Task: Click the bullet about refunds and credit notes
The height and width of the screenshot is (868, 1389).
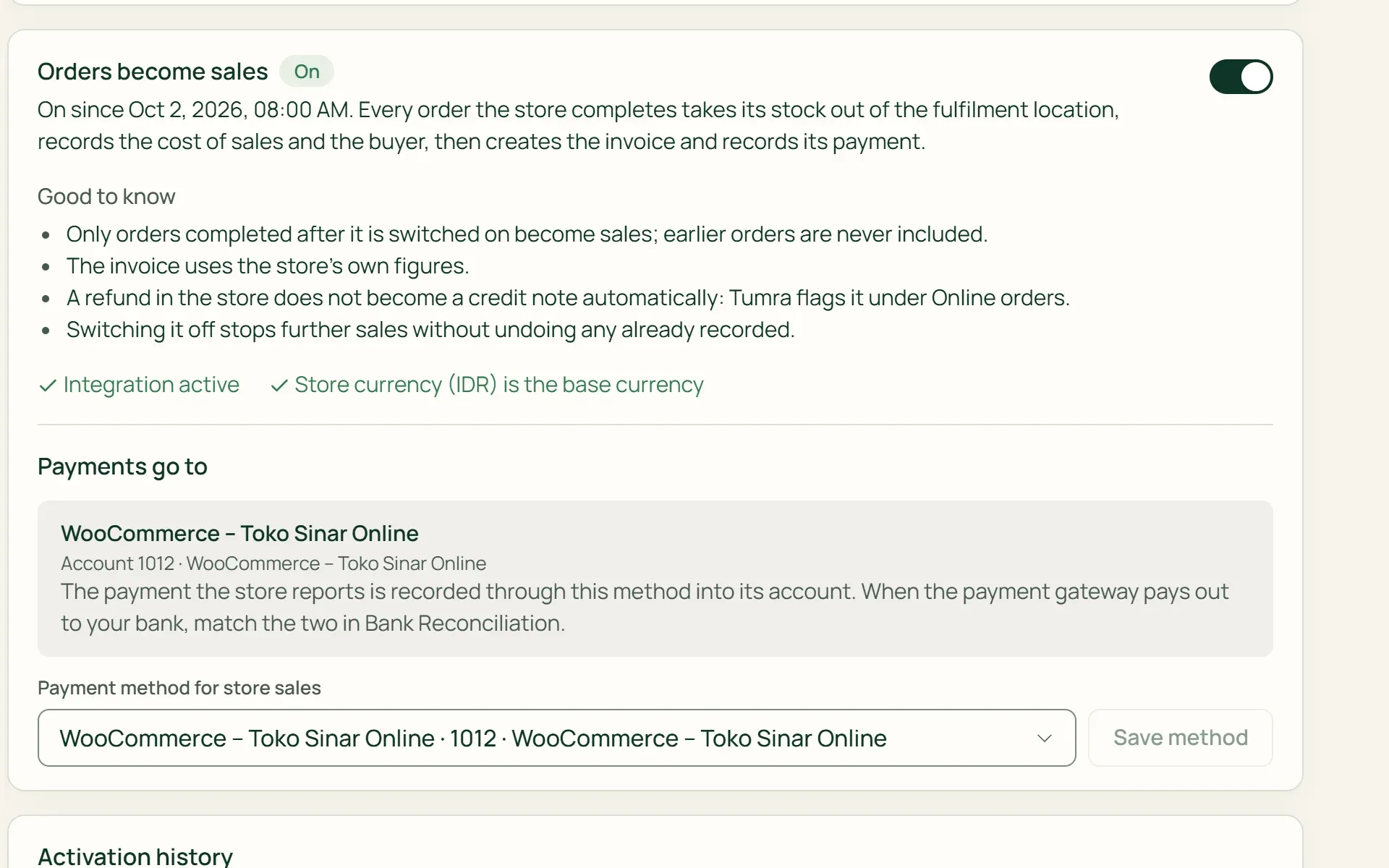Action: [x=568, y=298]
